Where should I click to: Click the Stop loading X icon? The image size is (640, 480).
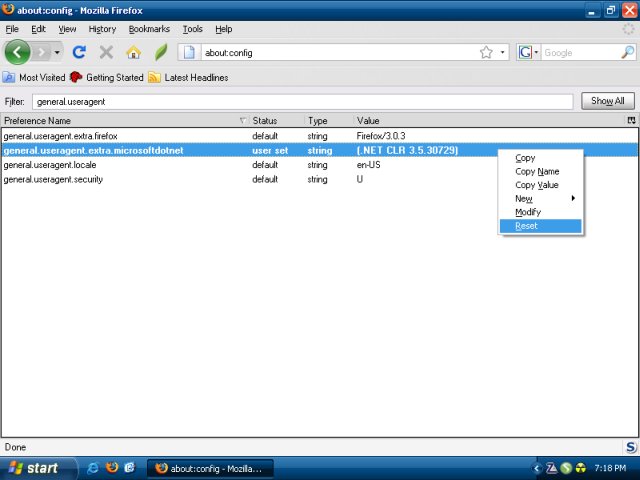[106, 52]
